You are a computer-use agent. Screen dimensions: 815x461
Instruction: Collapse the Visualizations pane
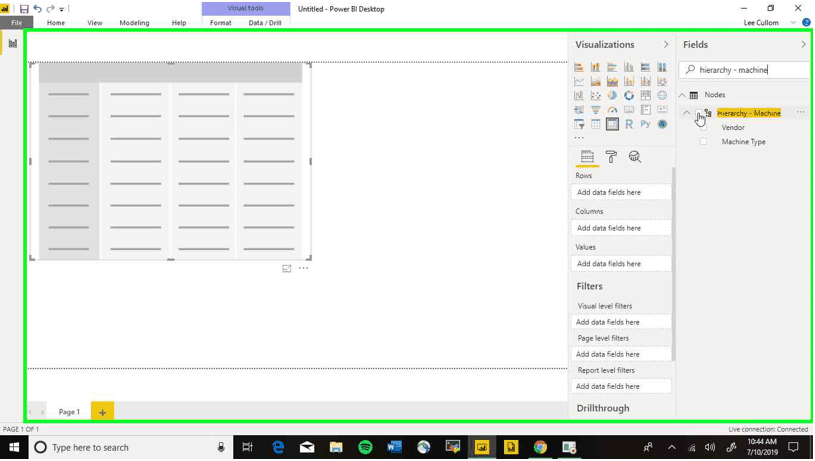pos(666,44)
